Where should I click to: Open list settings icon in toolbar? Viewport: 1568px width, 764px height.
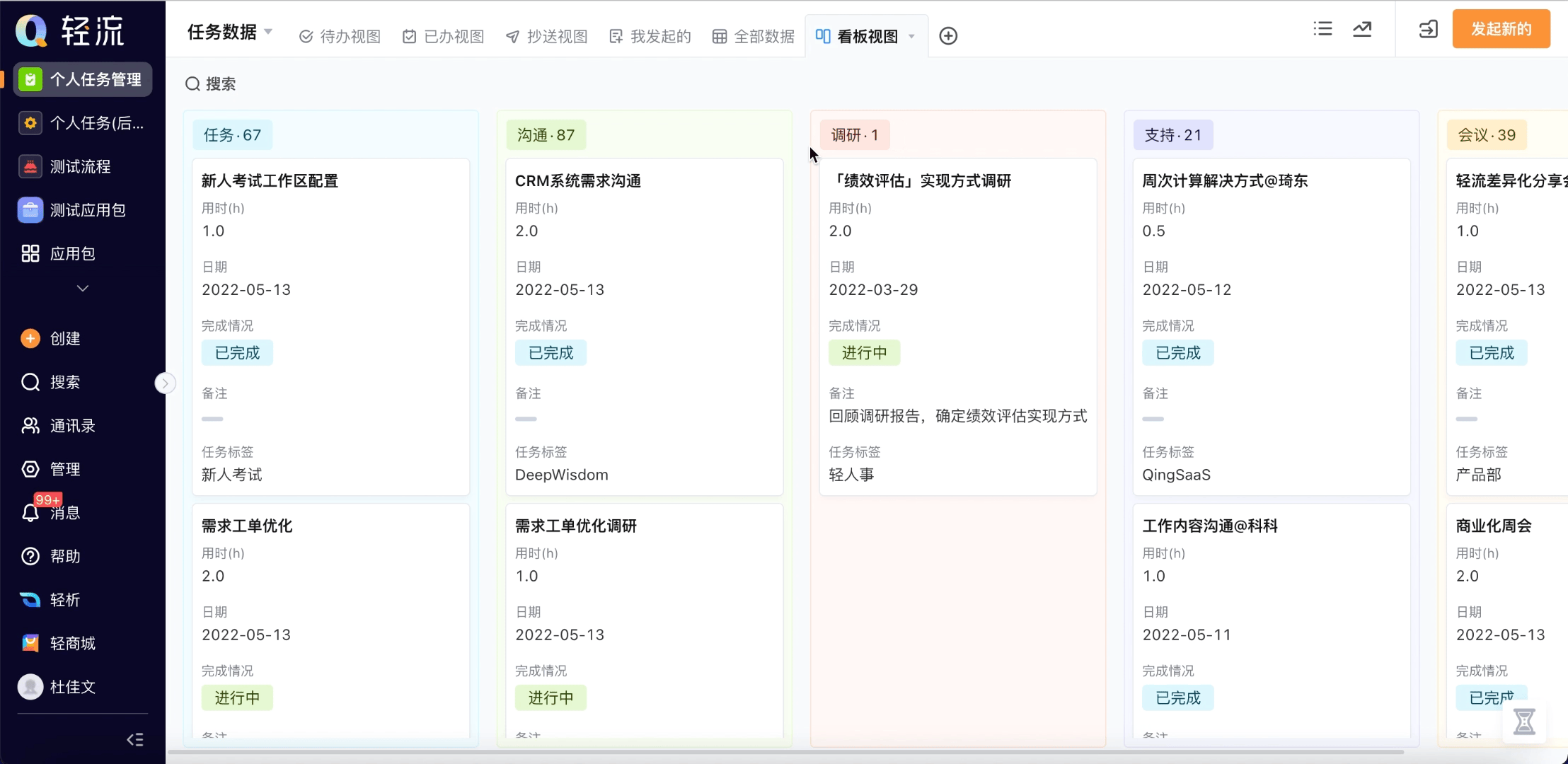[x=1322, y=29]
